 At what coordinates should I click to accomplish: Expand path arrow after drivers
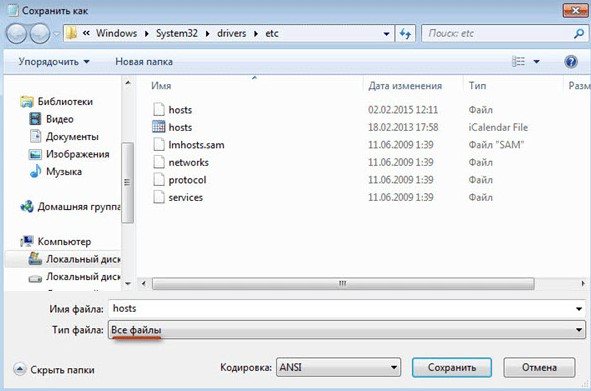click(256, 34)
